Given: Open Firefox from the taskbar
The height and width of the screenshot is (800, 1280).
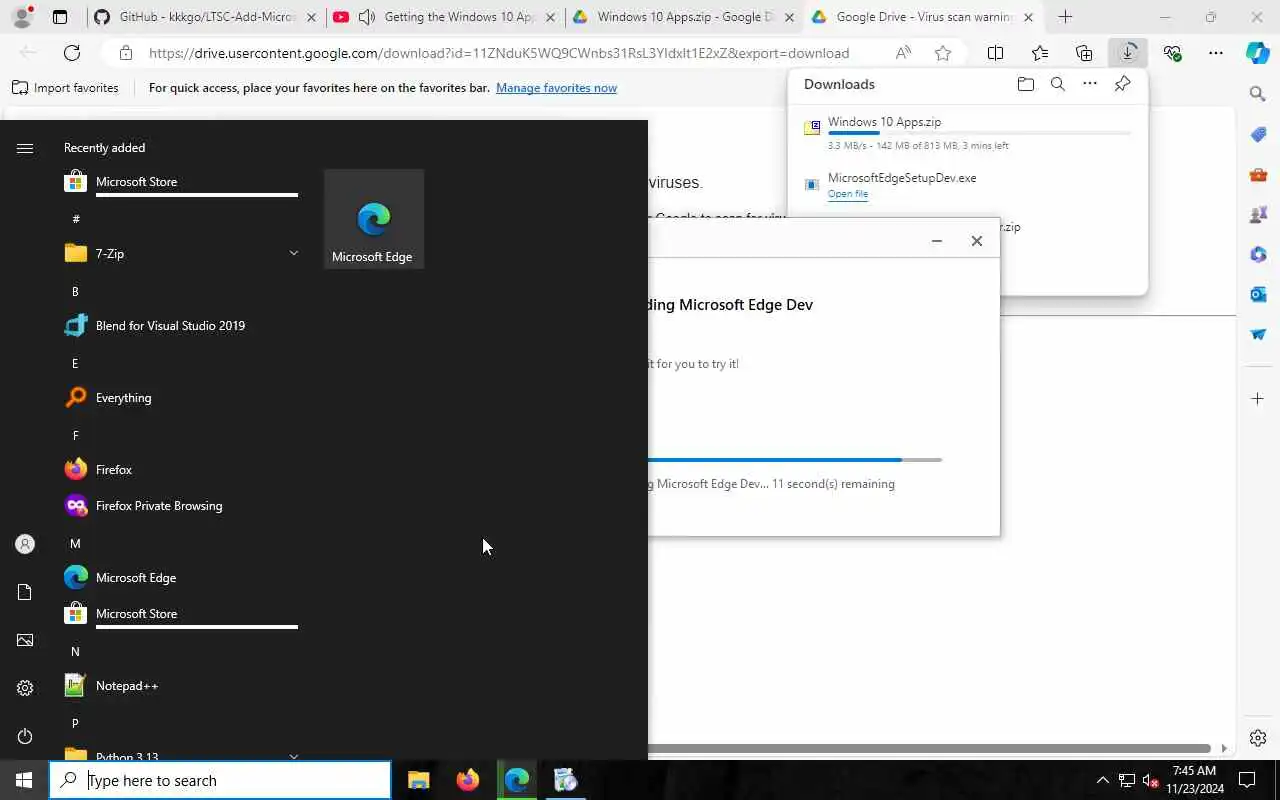Looking at the screenshot, I should click(467, 780).
